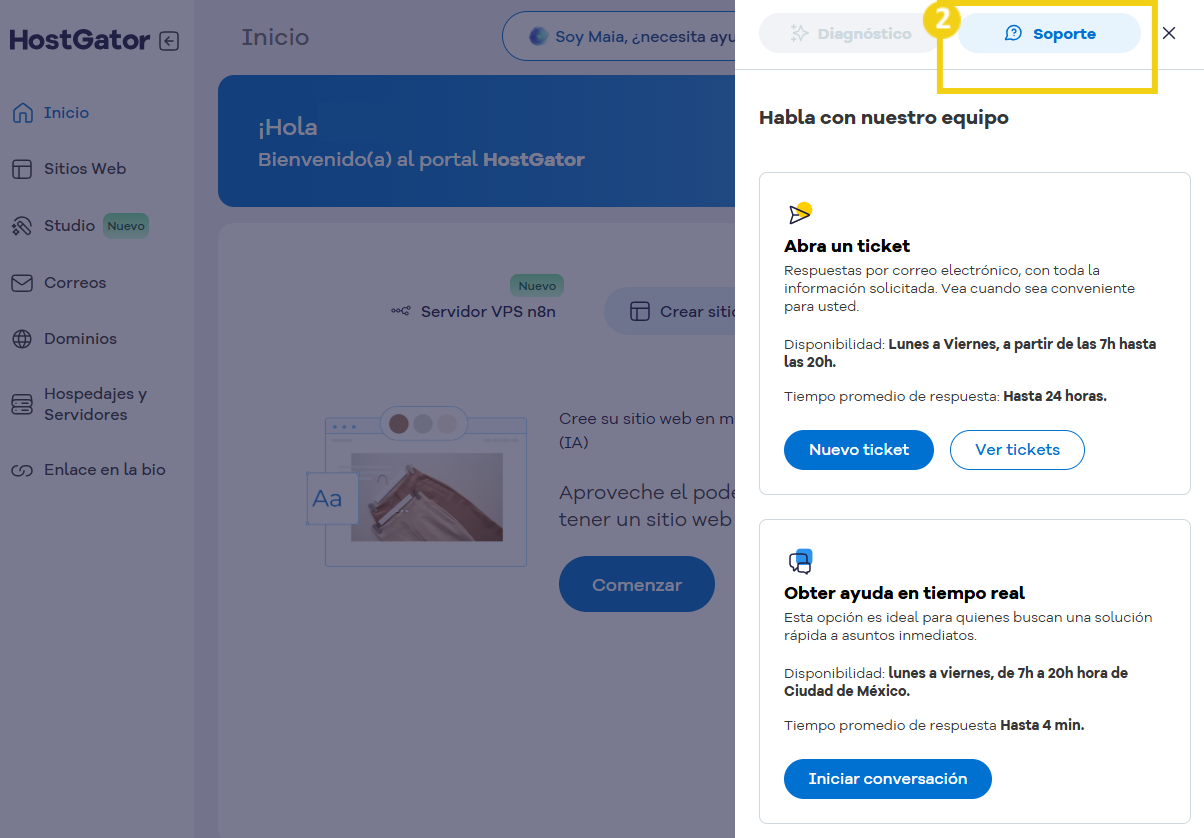The width and height of the screenshot is (1204, 838).
Task: Open Sitios Web via its grid icon
Action: point(22,168)
